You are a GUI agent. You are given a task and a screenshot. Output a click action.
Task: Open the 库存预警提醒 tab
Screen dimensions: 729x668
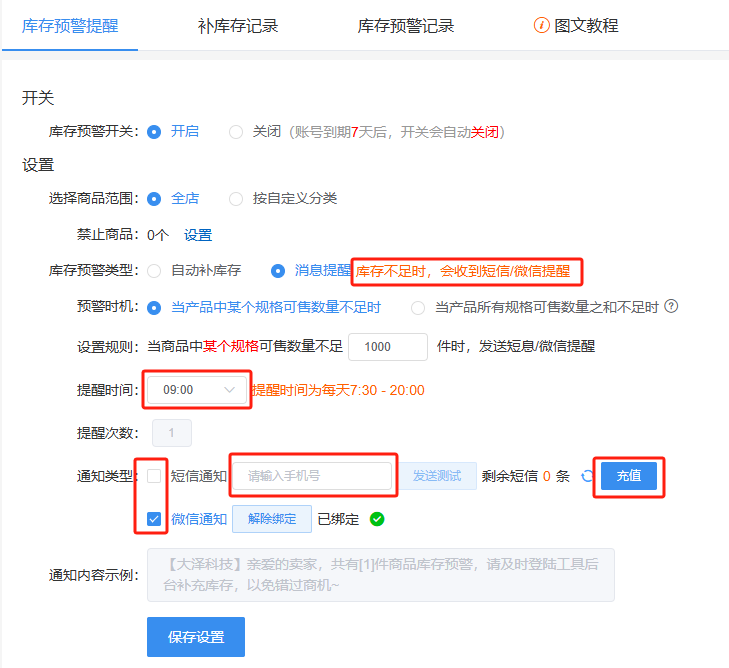coord(70,26)
